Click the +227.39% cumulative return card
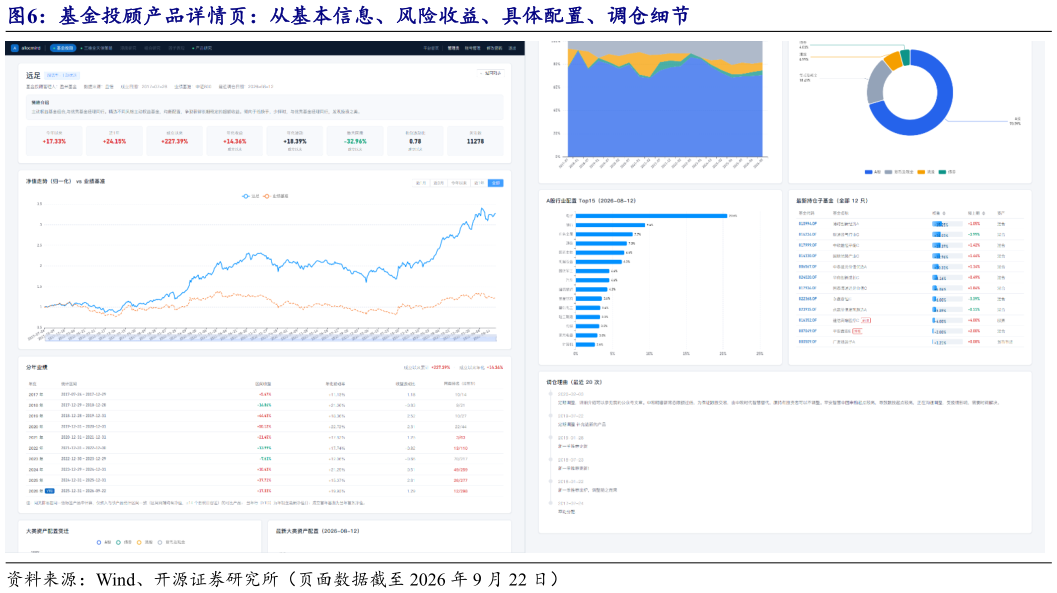Viewport: 1057px width, 593px height. point(175,141)
